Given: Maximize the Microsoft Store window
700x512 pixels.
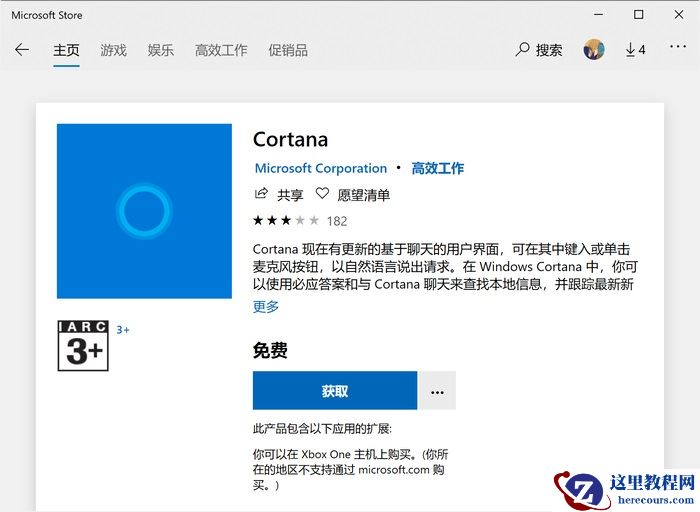Looking at the screenshot, I should pos(639,15).
